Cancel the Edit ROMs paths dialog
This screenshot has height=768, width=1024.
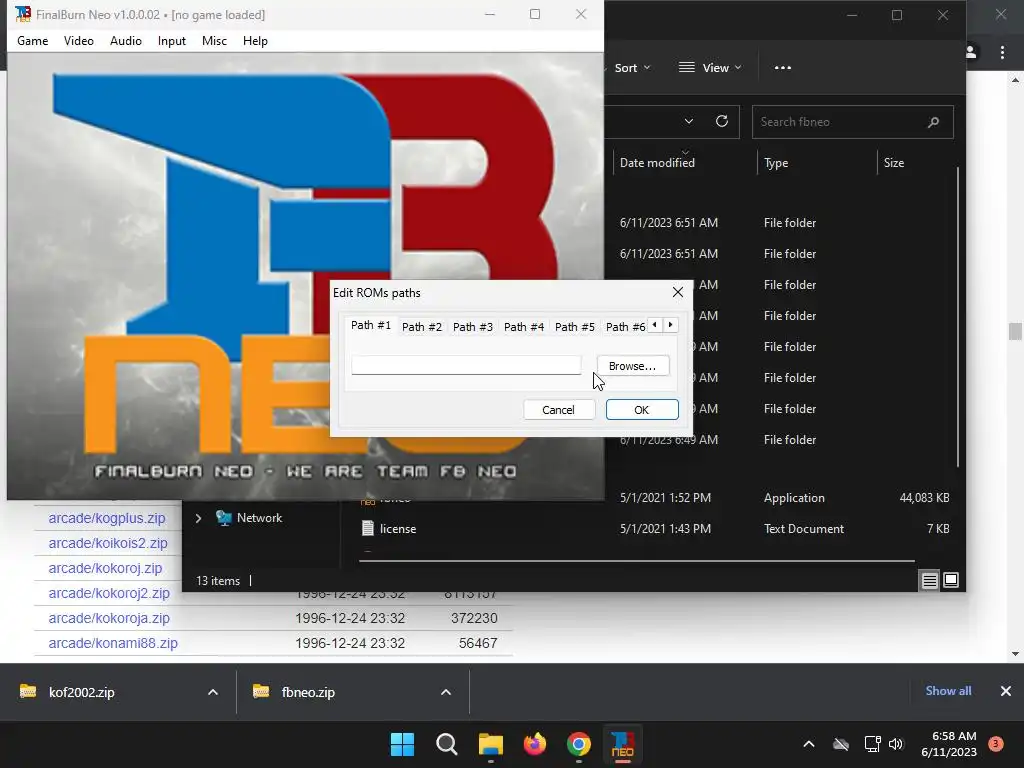(x=558, y=409)
